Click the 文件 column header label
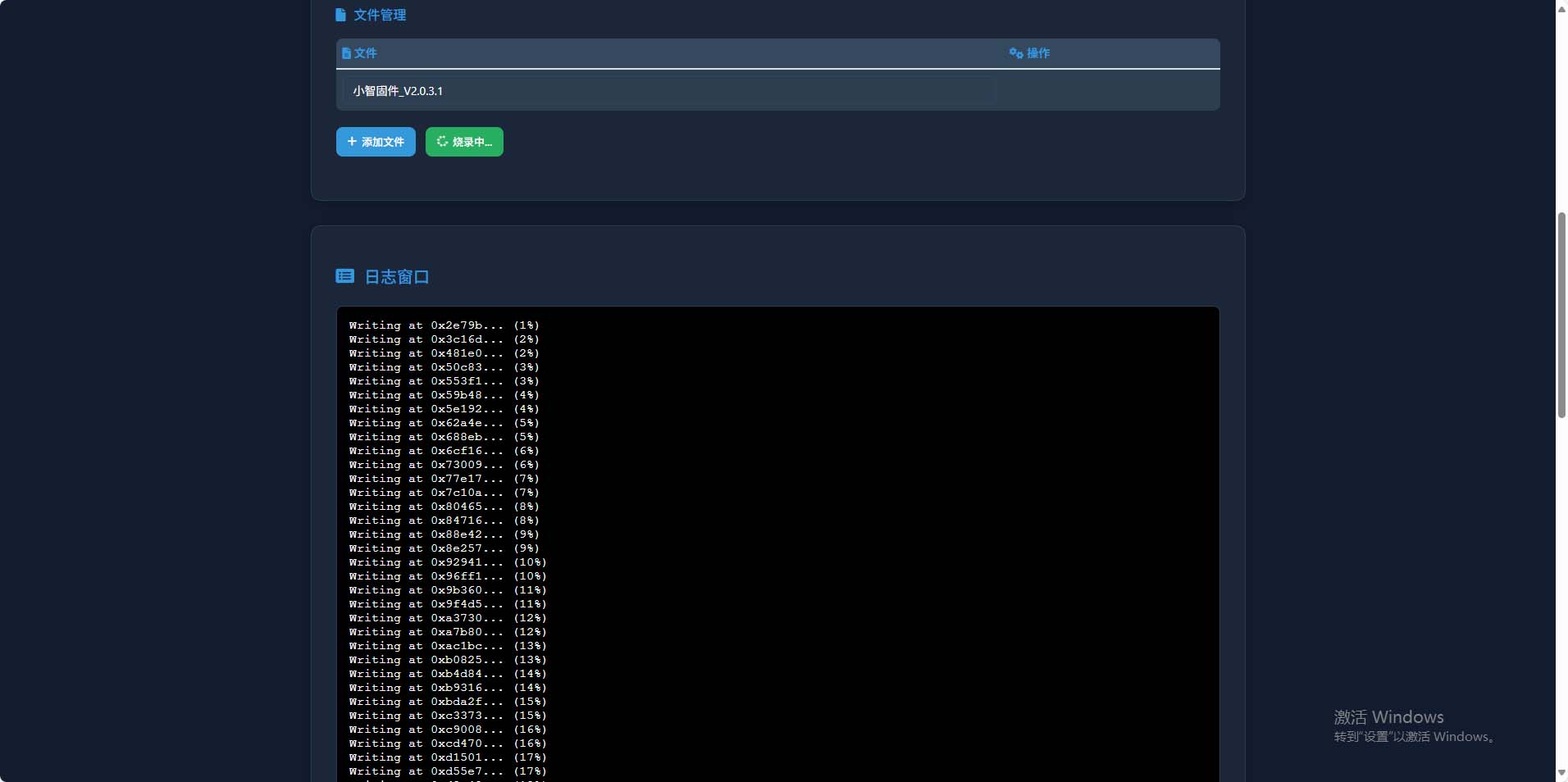 click(x=365, y=53)
